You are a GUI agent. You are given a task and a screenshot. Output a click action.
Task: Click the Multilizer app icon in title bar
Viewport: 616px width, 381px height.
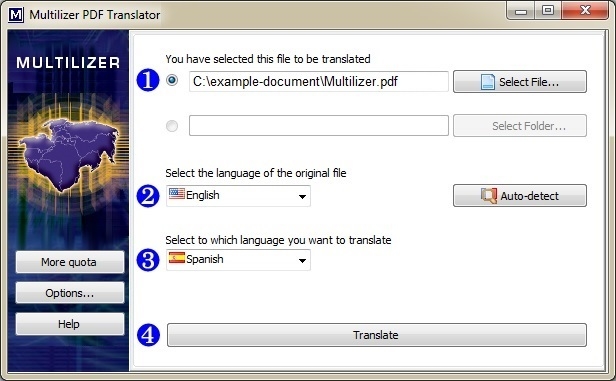tap(16, 15)
